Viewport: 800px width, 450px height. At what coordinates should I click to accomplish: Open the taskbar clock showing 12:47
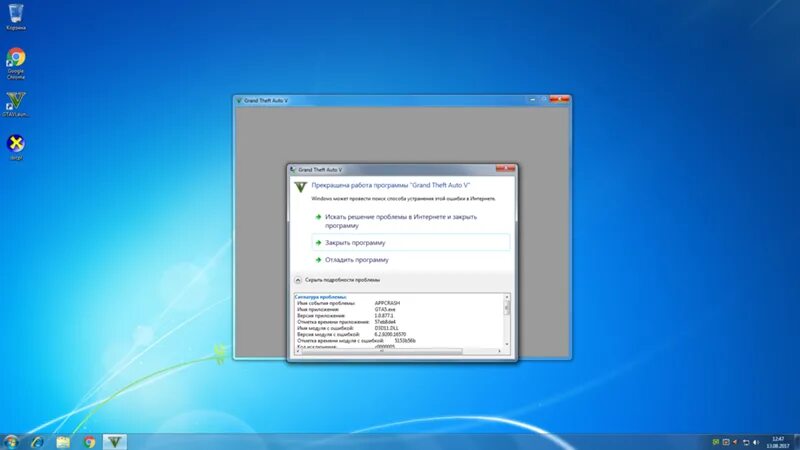pyautogui.click(x=778, y=442)
